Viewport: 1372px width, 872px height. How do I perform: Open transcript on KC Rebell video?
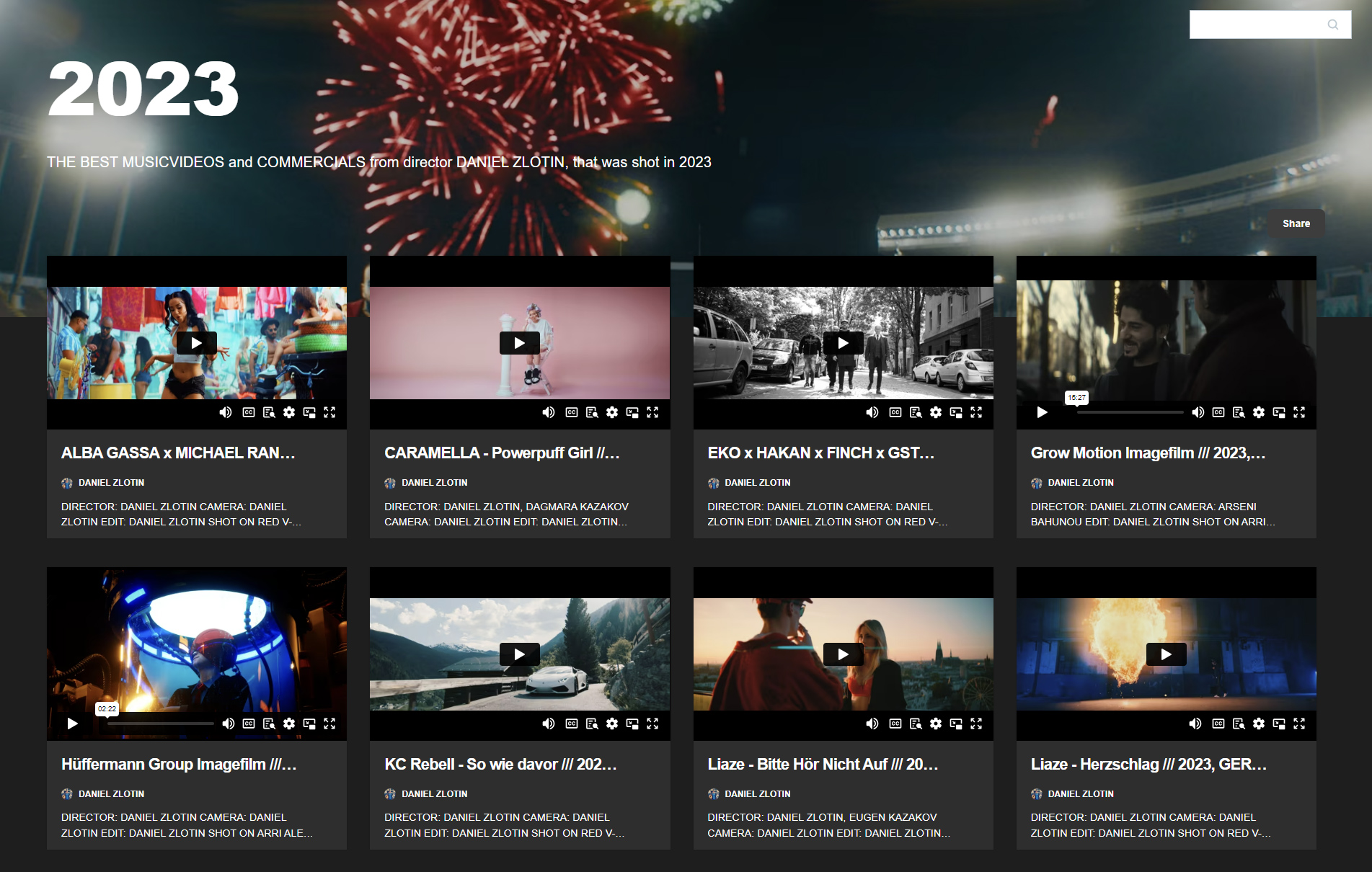pyautogui.click(x=592, y=724)
